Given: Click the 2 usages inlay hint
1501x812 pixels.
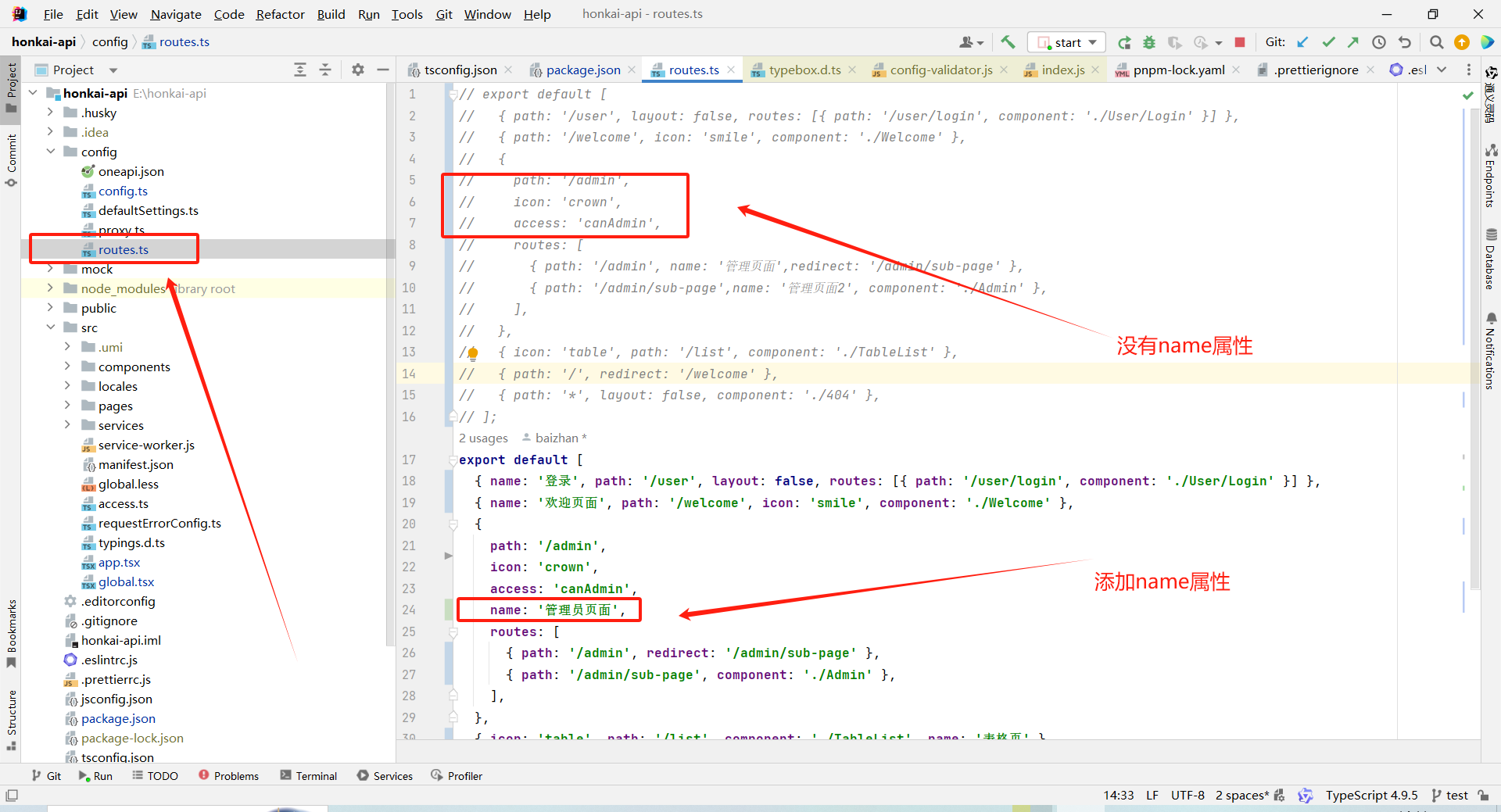Looking at the screenshot, I should (483, 438).
